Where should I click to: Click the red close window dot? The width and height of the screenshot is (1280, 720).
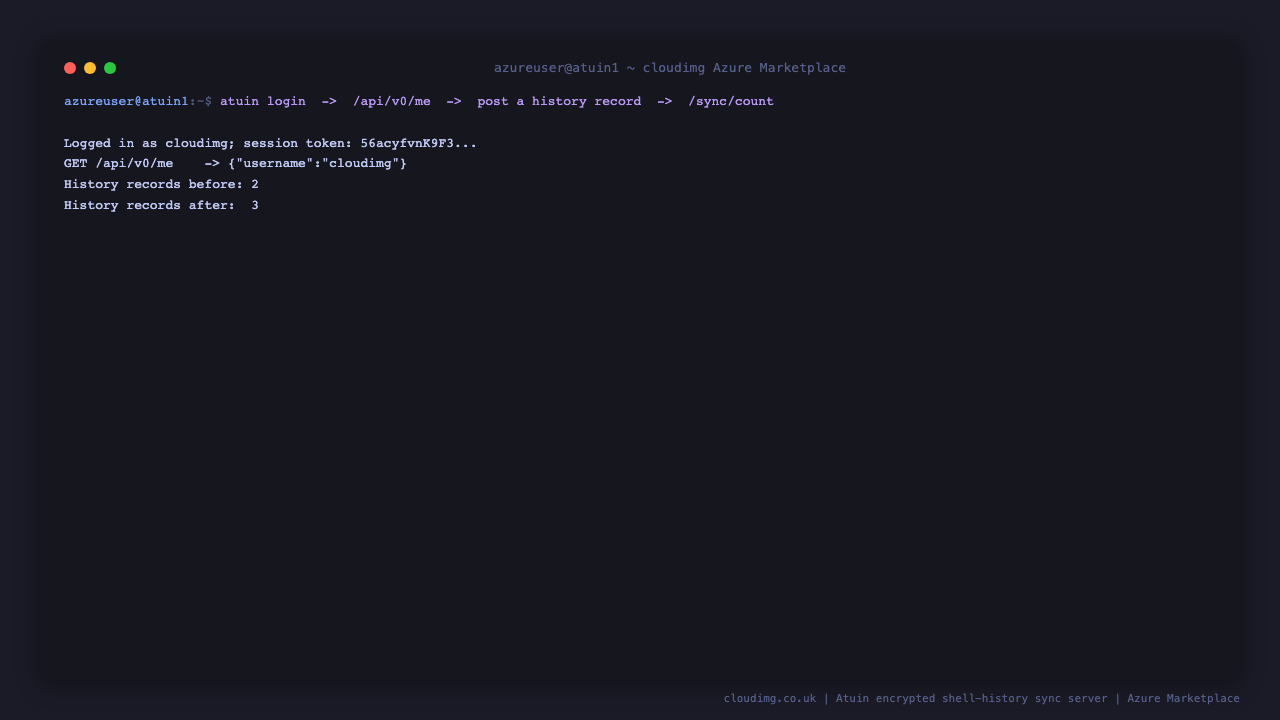pyautogui.click(x=70, y=68)
